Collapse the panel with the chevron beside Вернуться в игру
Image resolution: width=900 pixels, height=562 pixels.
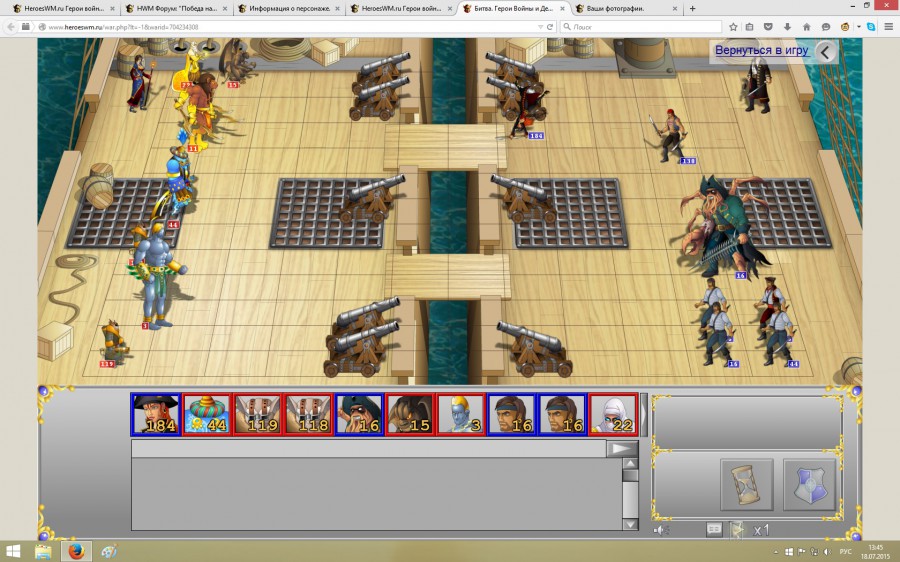[825, 52]
